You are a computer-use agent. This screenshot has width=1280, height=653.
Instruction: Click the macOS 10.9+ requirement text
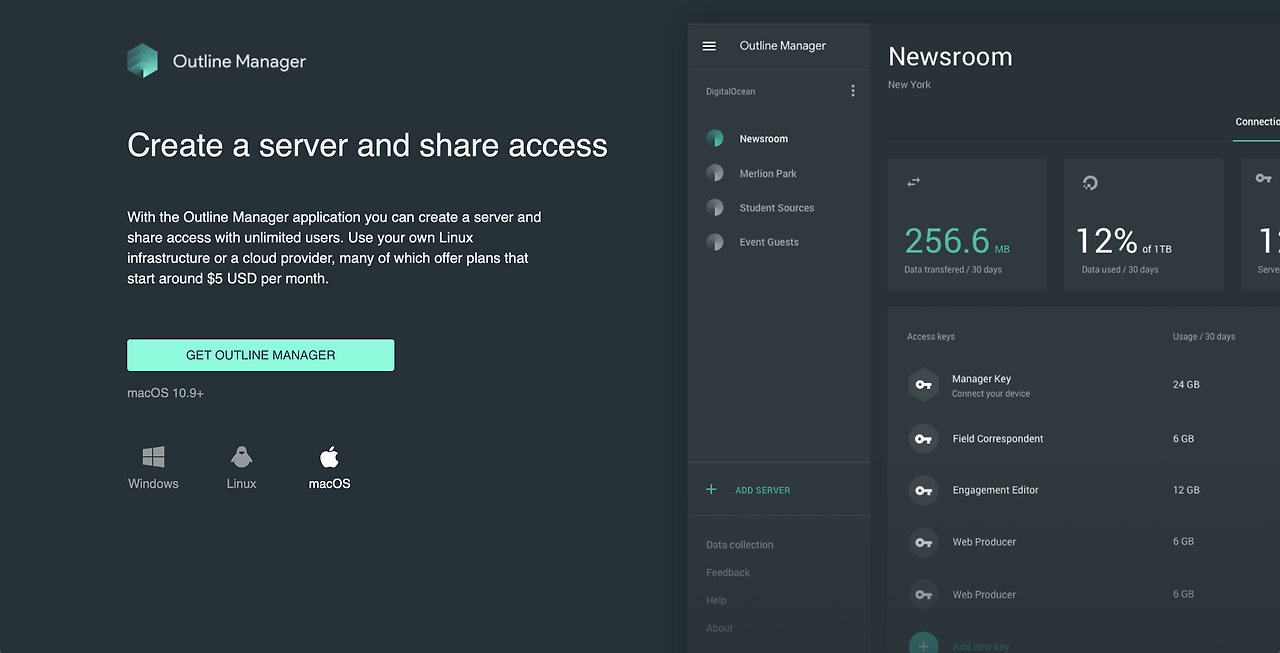[166, 393]
